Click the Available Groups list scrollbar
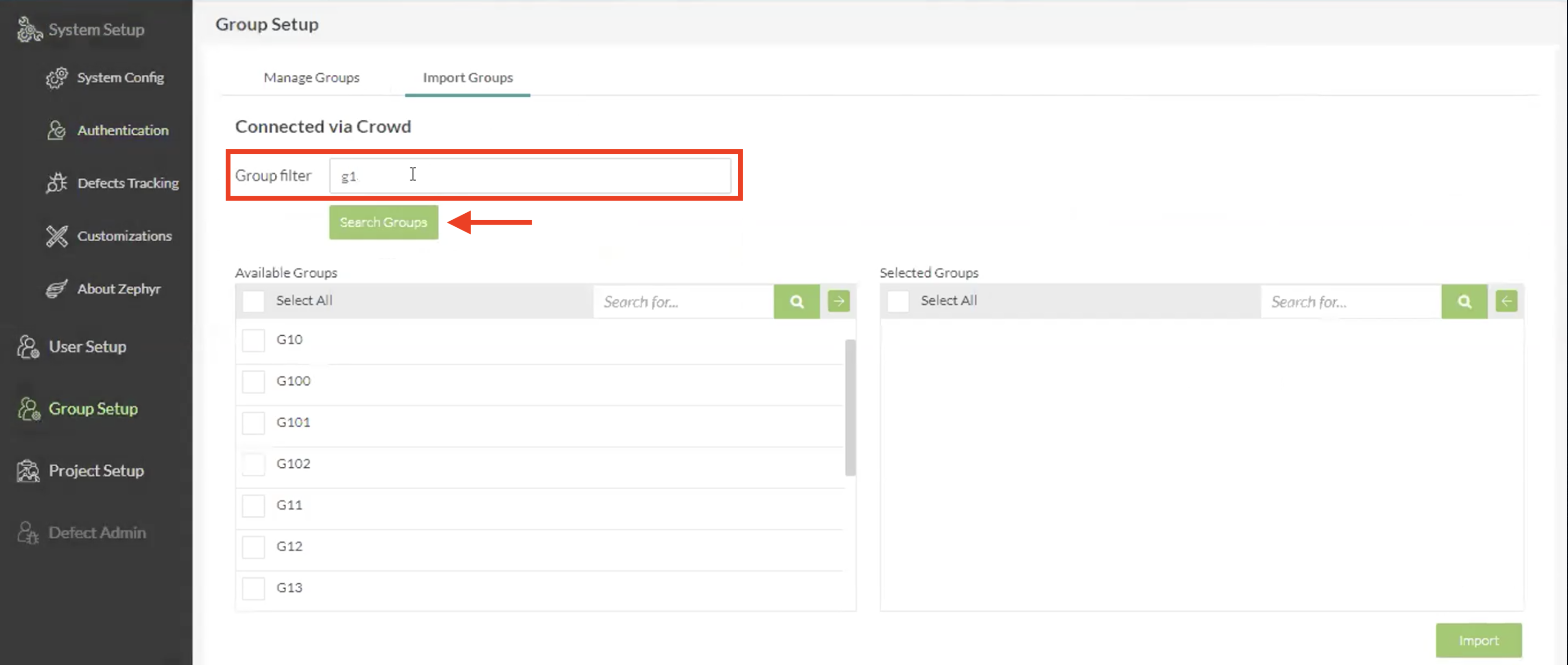This screenshot has height=665, width=1568. point(850,407)
